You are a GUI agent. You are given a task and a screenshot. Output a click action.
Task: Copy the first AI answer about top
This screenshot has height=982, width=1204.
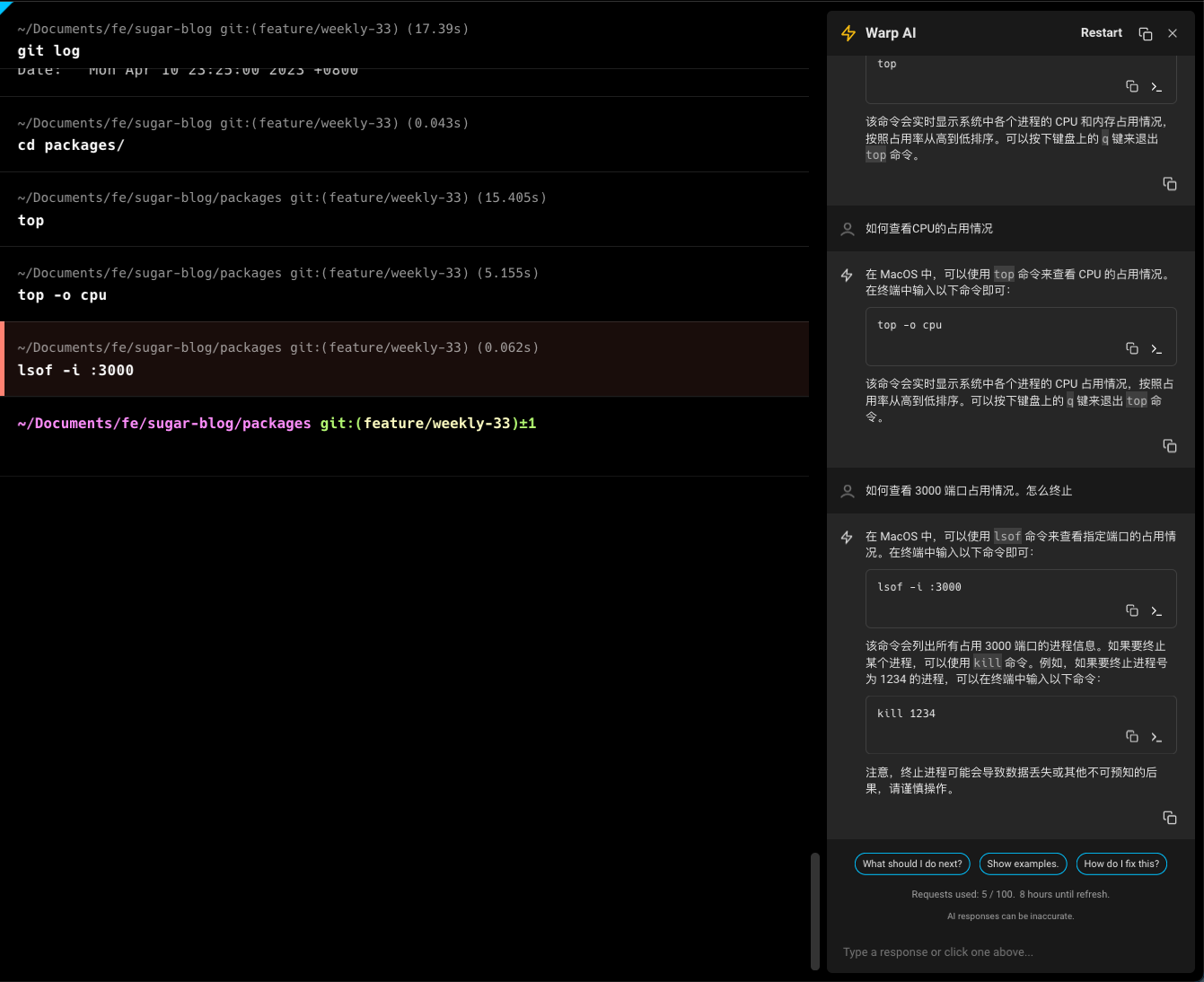(1170, 183)
